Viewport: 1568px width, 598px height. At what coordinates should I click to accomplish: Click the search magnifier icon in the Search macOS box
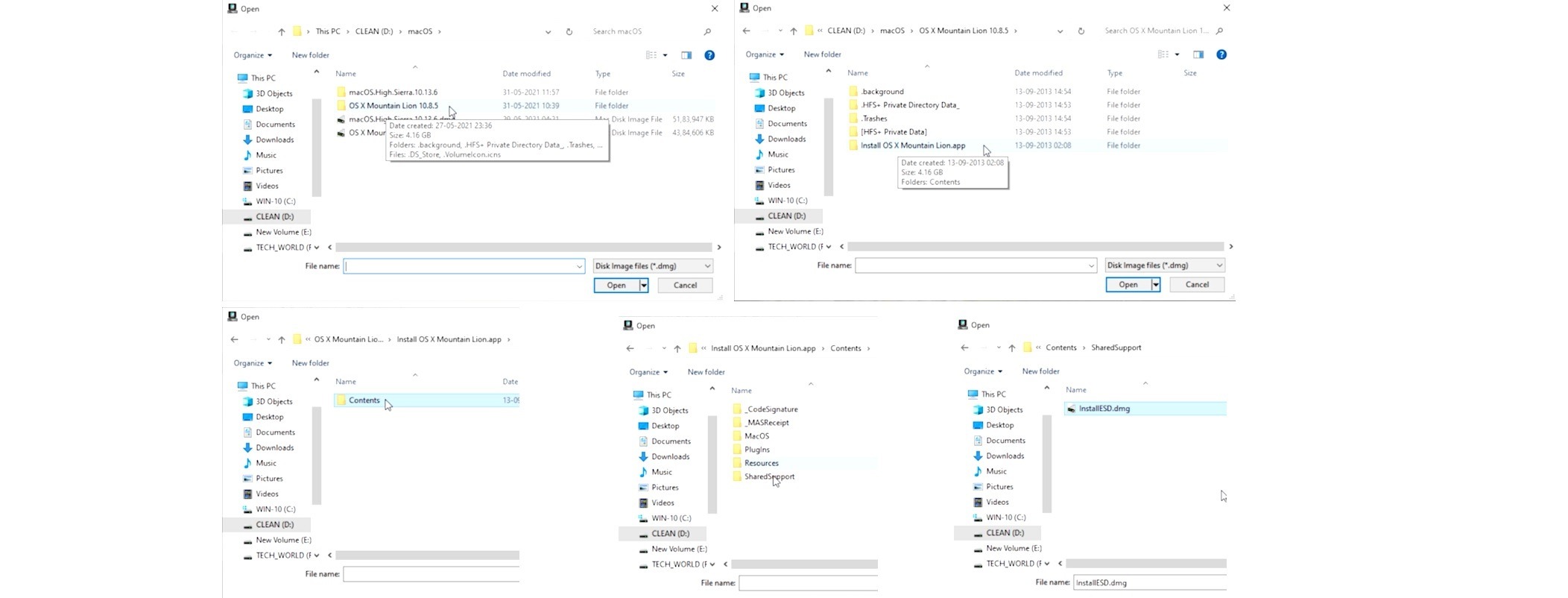click(707, 31)
